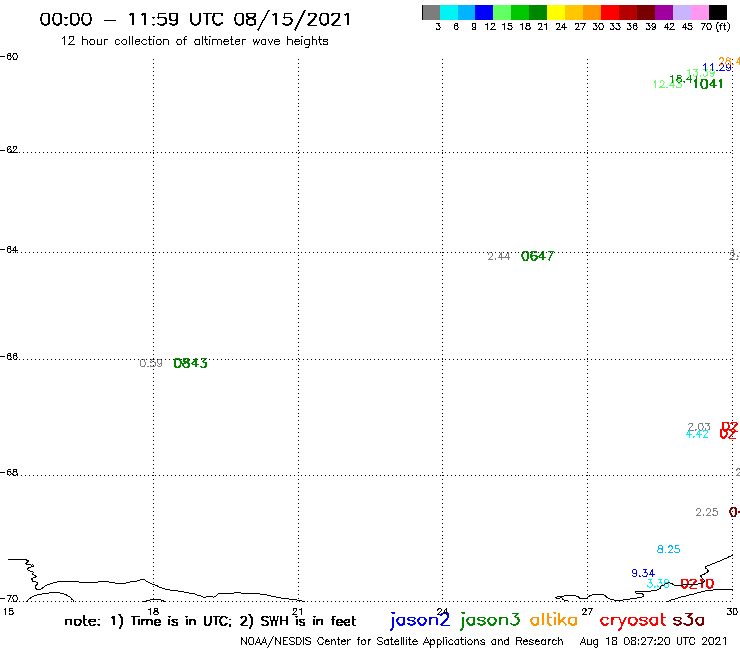Click the light blue value '8.25'
Viewport: 740px width, 650px height.
[x=668, y=549]
